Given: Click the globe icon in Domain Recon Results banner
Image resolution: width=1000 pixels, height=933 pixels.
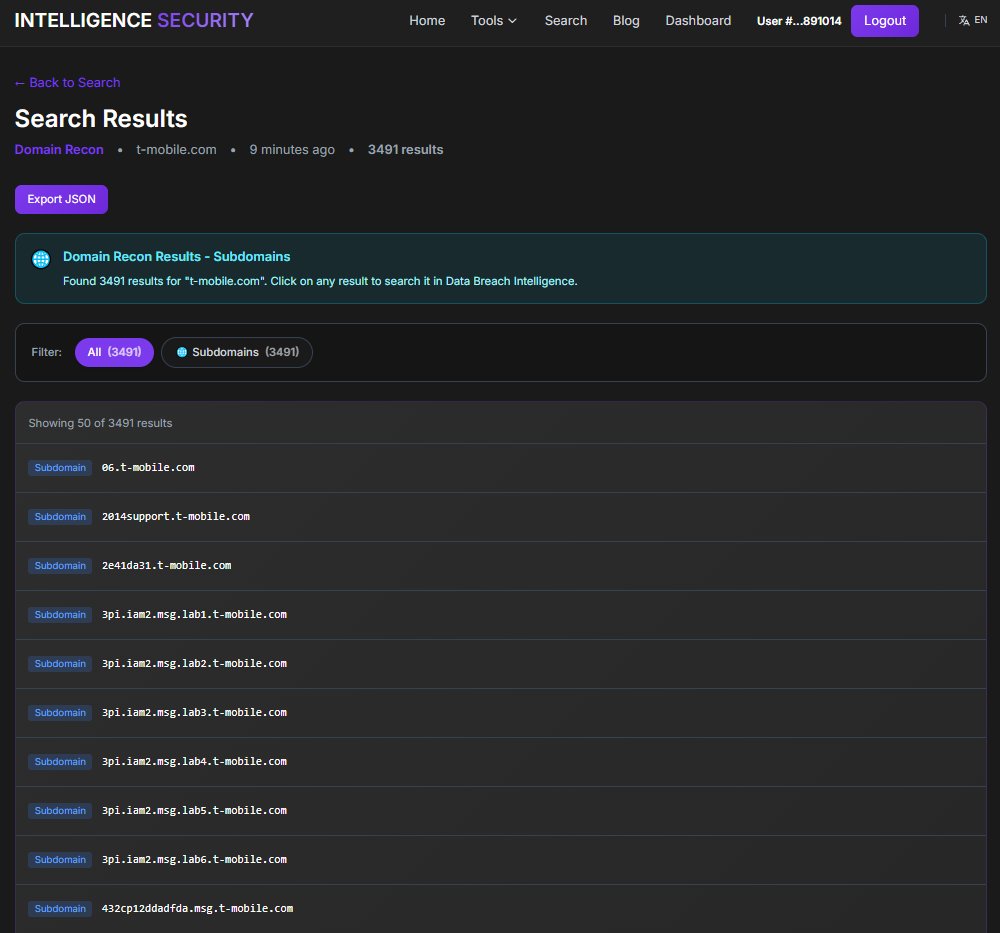Looking at the screenshot, I should (x=41, y=259).
